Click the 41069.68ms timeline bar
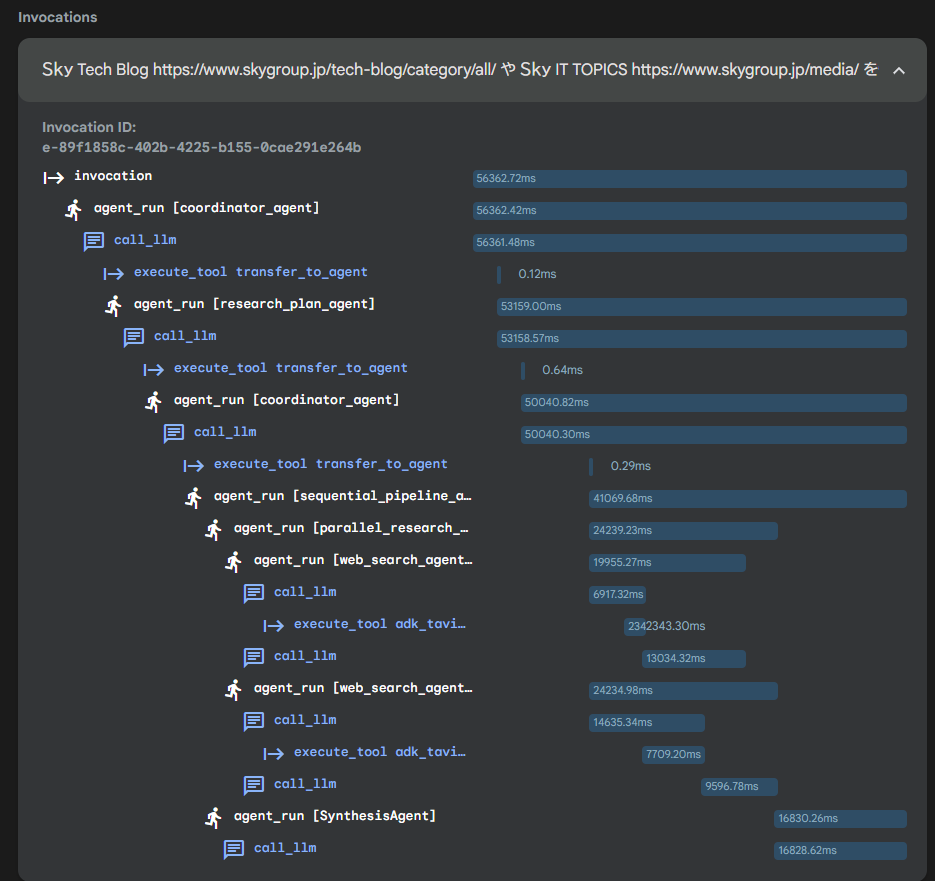This screenshot has width=935, height=881. coord(747,498)
